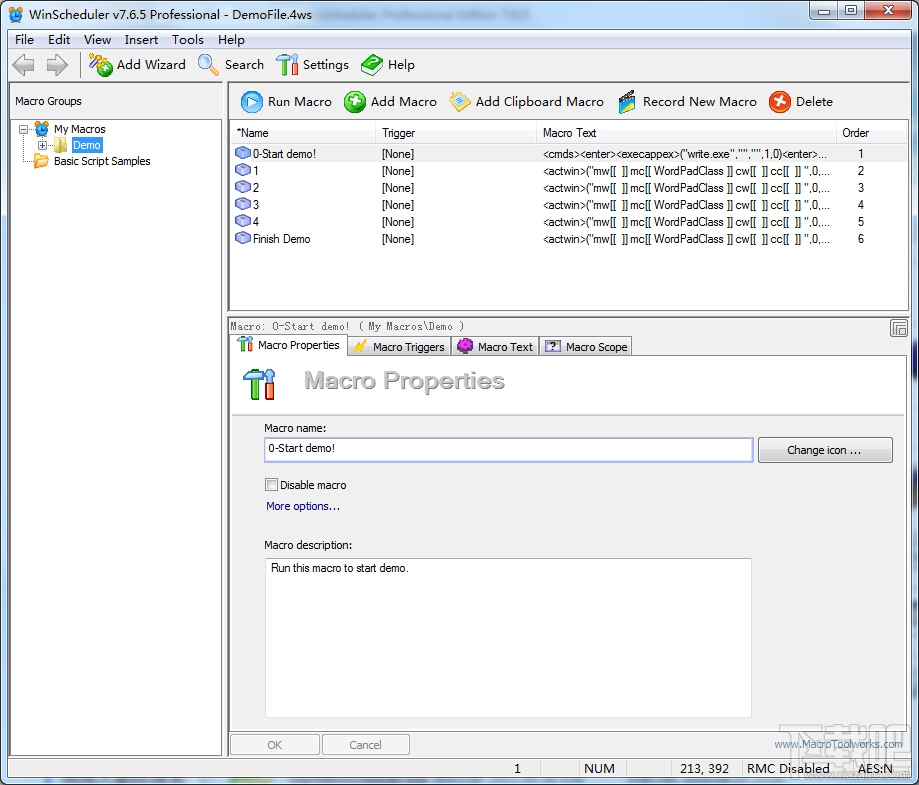Viewport: 919px width, 785px height.
Task: Click the Change icon ... button
Action: pyautogui.click(x=825, y=450)
